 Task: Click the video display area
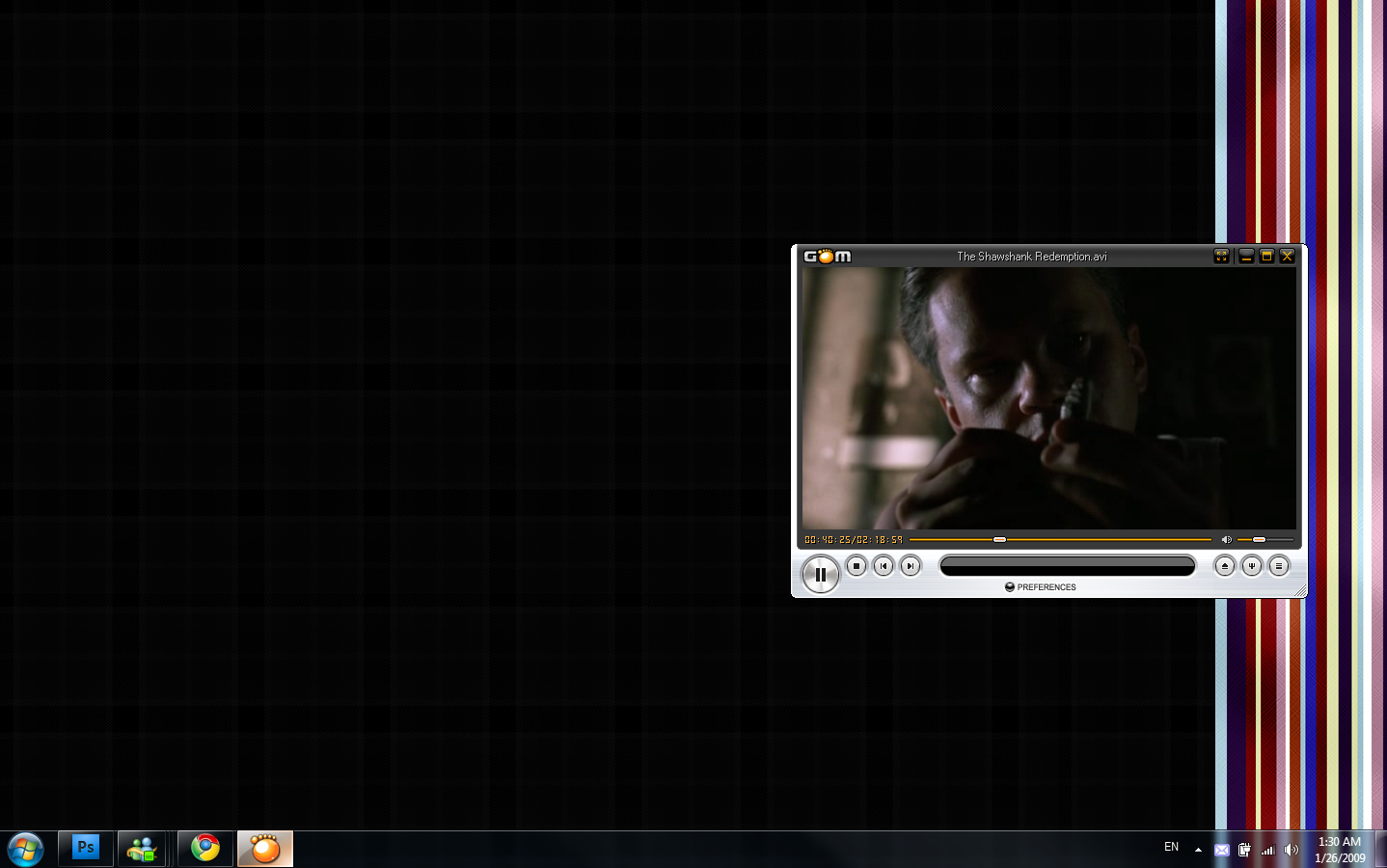tap(1049, 398)
